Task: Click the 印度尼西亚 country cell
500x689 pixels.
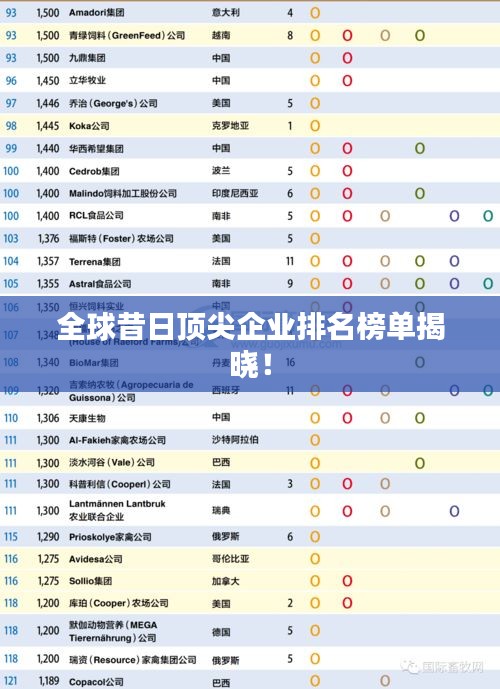Action: pos(235,193)
